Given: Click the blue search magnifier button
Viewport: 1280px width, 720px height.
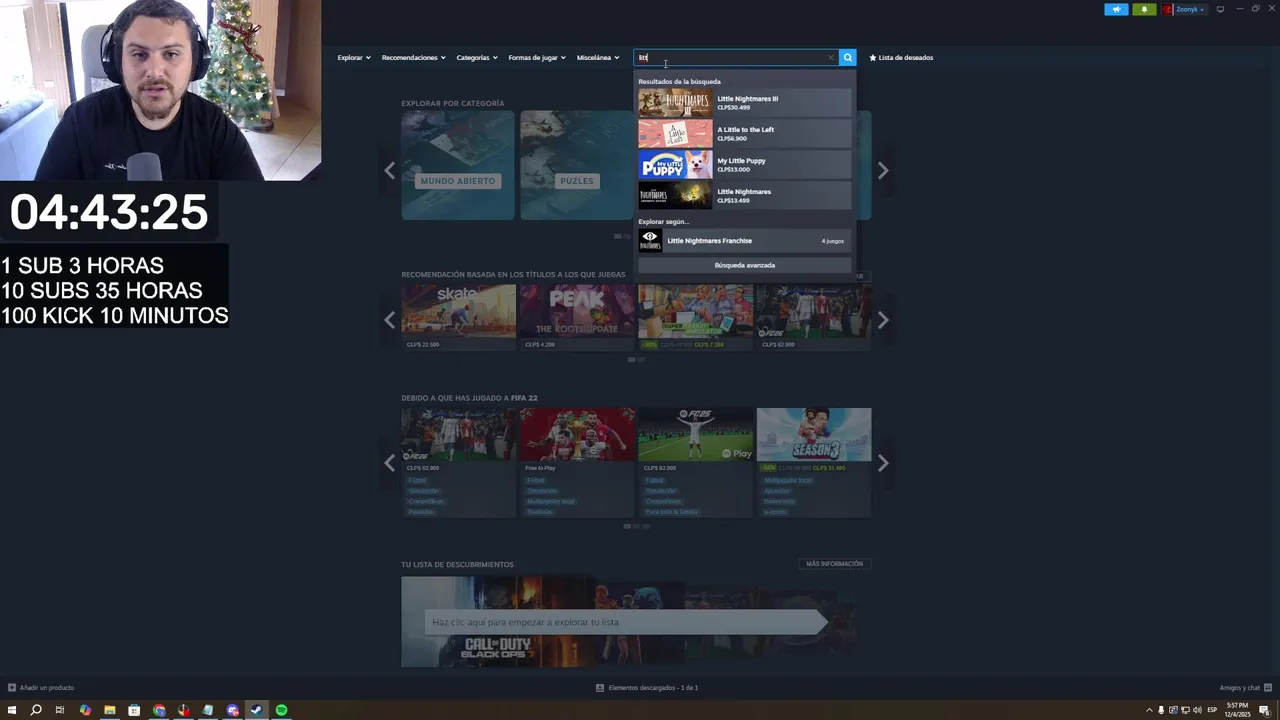Looking at the screenshot, I should (x=847, y=57).
